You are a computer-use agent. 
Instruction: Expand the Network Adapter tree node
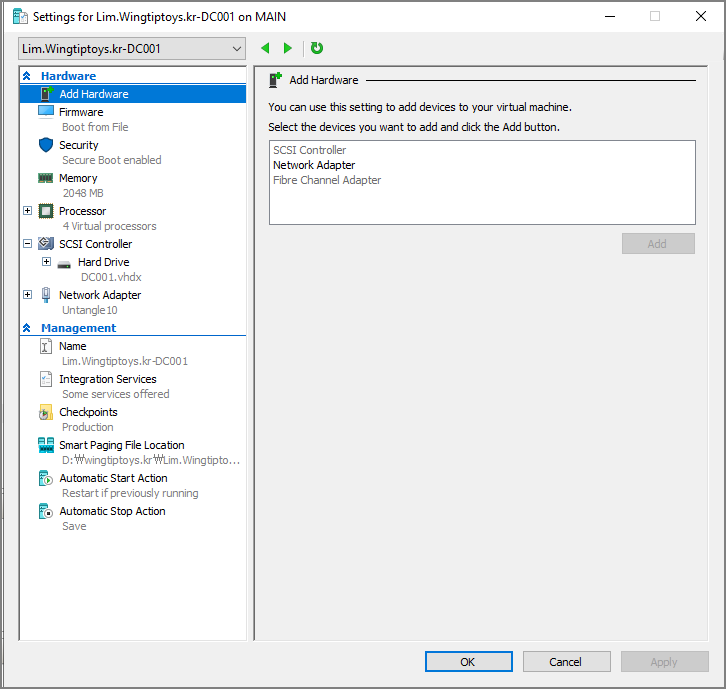pyautogui.click(x=28, y=294)
